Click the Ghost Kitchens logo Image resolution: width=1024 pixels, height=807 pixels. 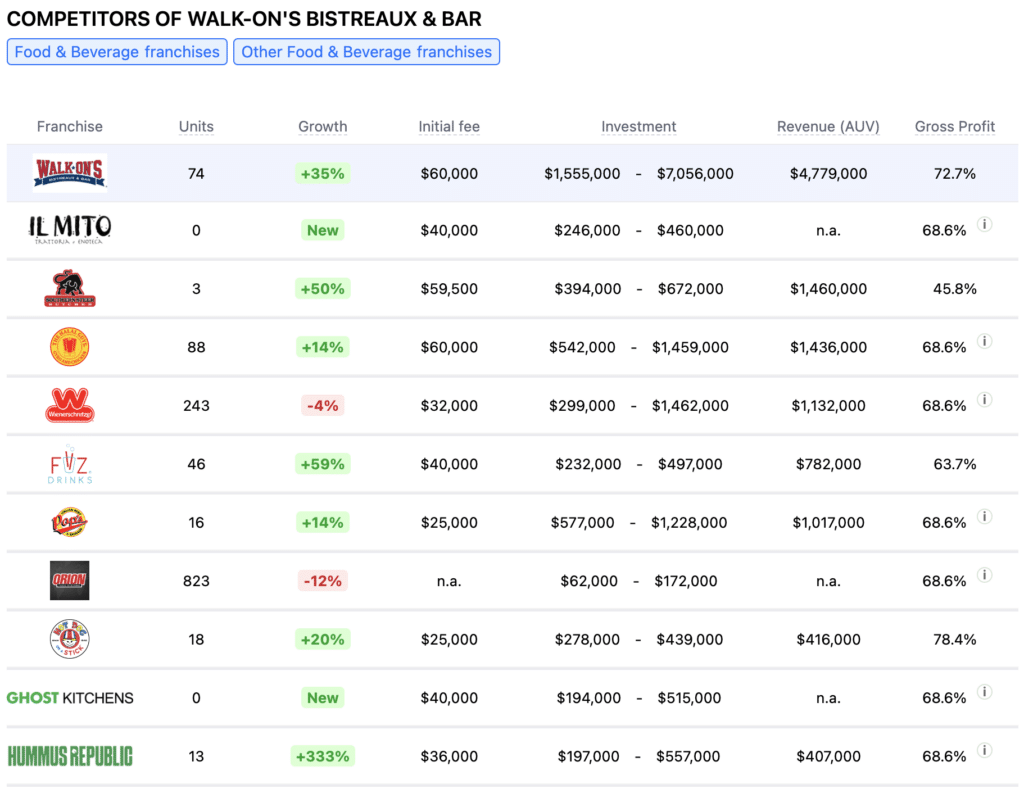coord(70,697)
